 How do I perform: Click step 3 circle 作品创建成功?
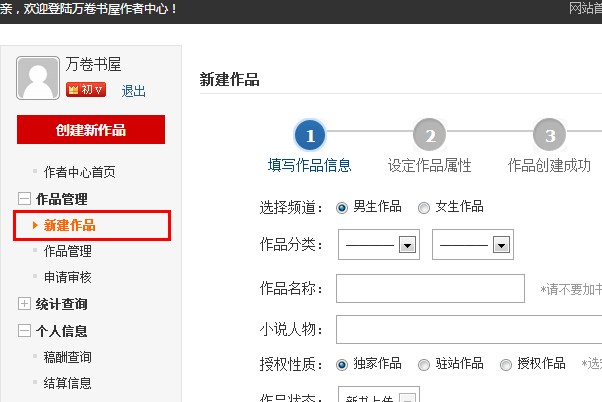click(548, 136)
